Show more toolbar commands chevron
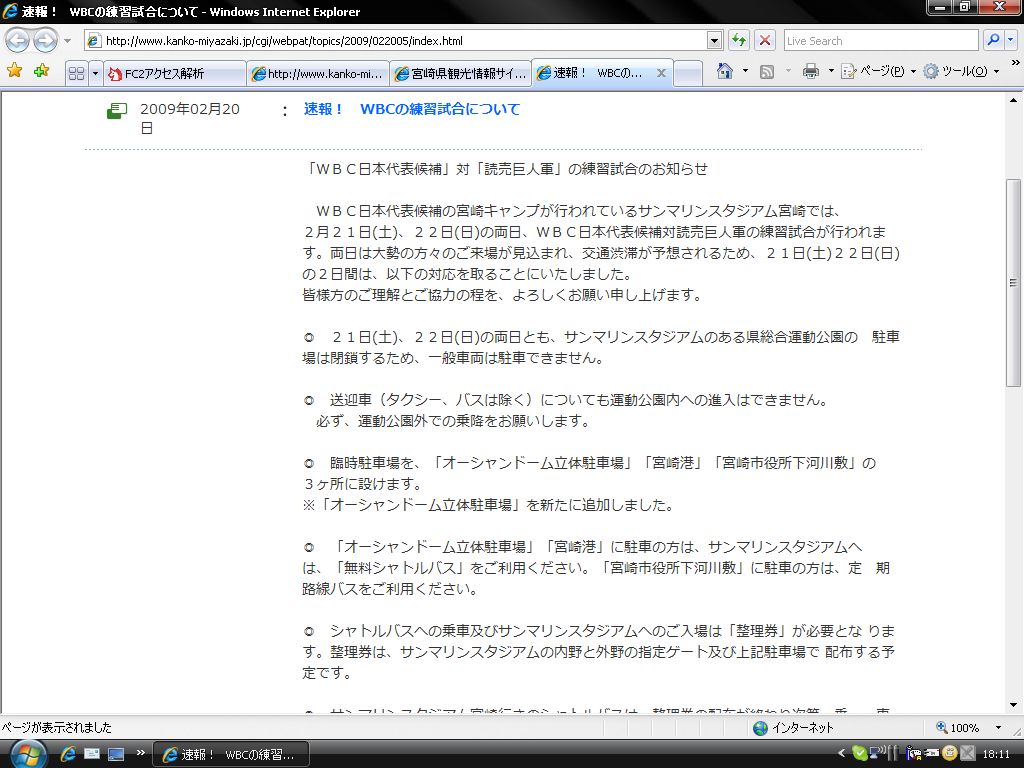Viewport: 1024px width, 768px height. point(1016,63)
